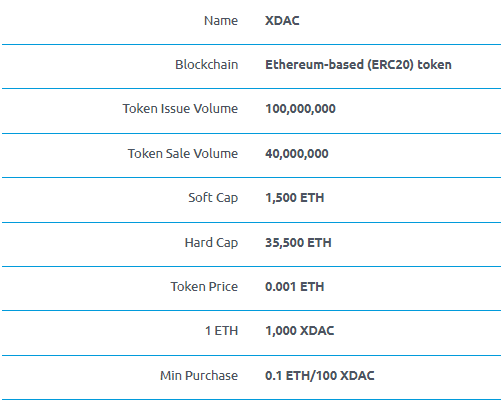
Task: Click the Token Issue Volume label
Action: (x=180, y=109)
